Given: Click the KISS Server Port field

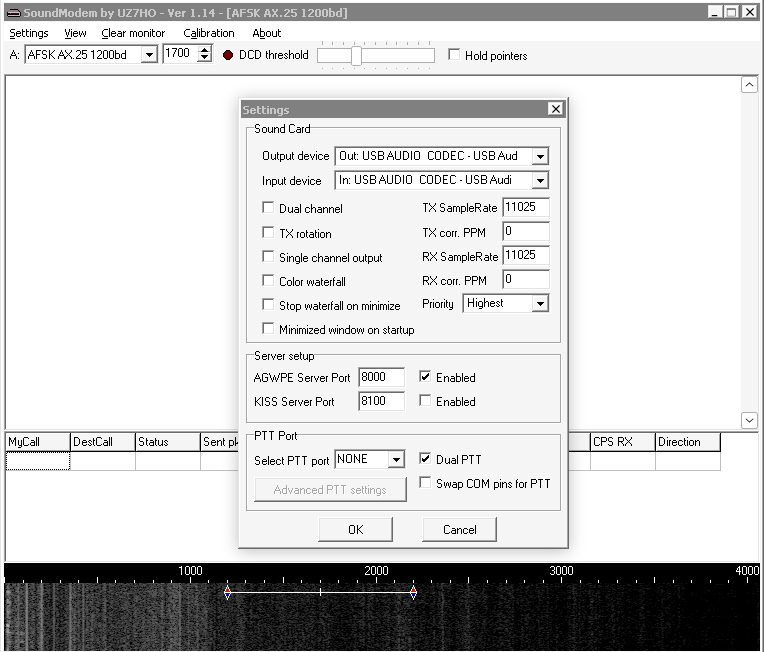Looking at the screenshot, I should click(382, 401).
